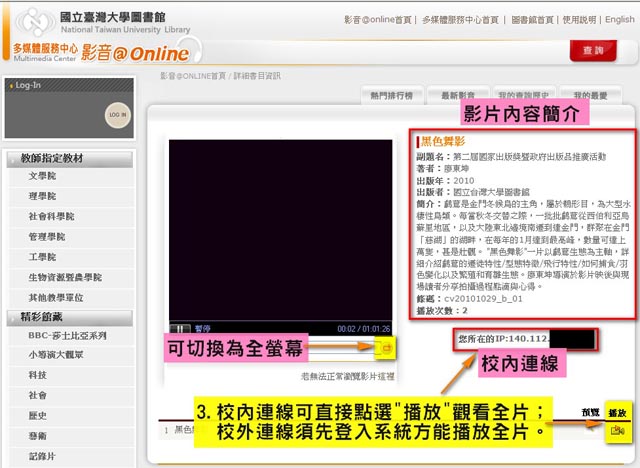
Task: Click the 出版年 2010 text
Action: (x=445, y=180)
